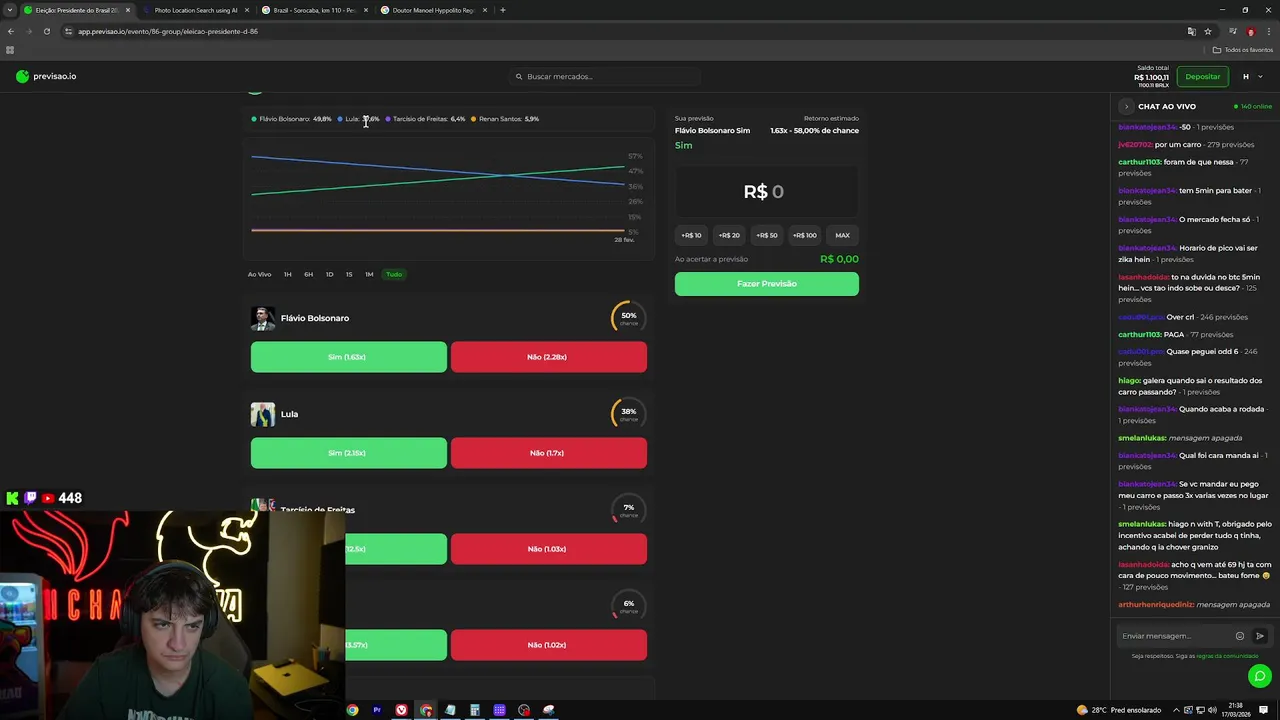Open Calculator in the taskbar
This screenshot has width=1280, height=720.
475,710
